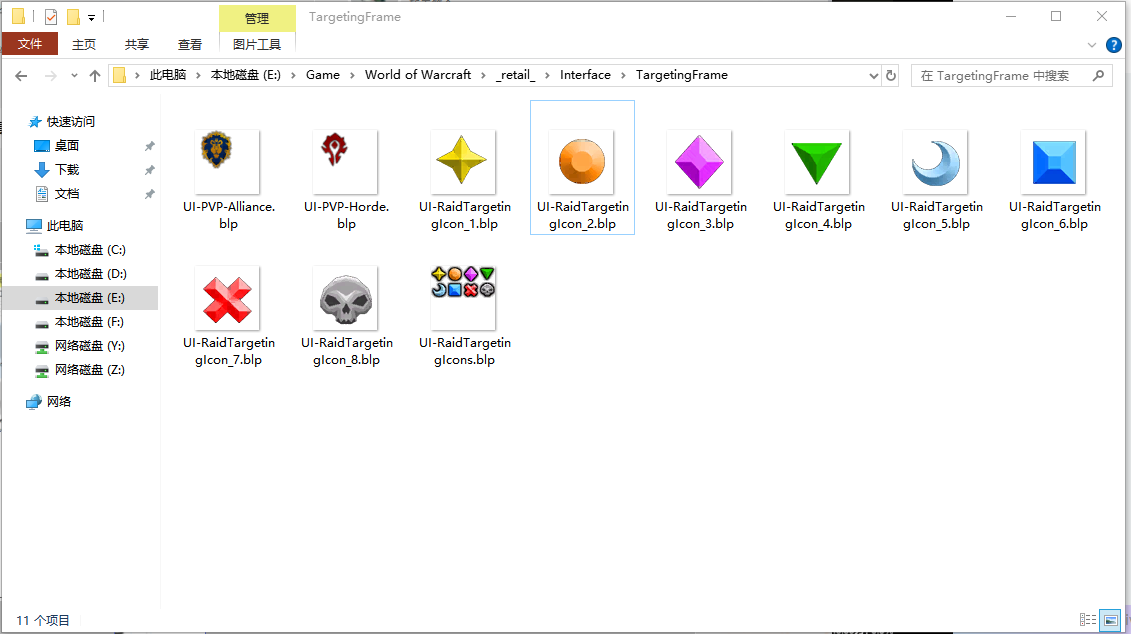Open the 主页 ribbon tab
This screenshot has width=1131, height=634.
tap(84, 45)
